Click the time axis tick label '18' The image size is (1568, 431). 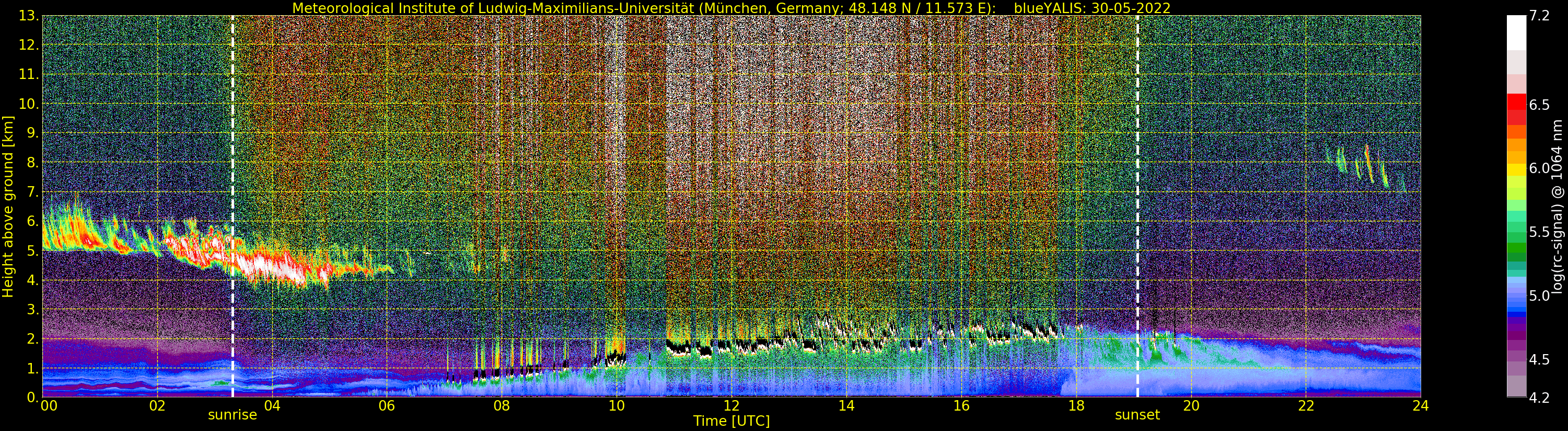[1076, 406]
